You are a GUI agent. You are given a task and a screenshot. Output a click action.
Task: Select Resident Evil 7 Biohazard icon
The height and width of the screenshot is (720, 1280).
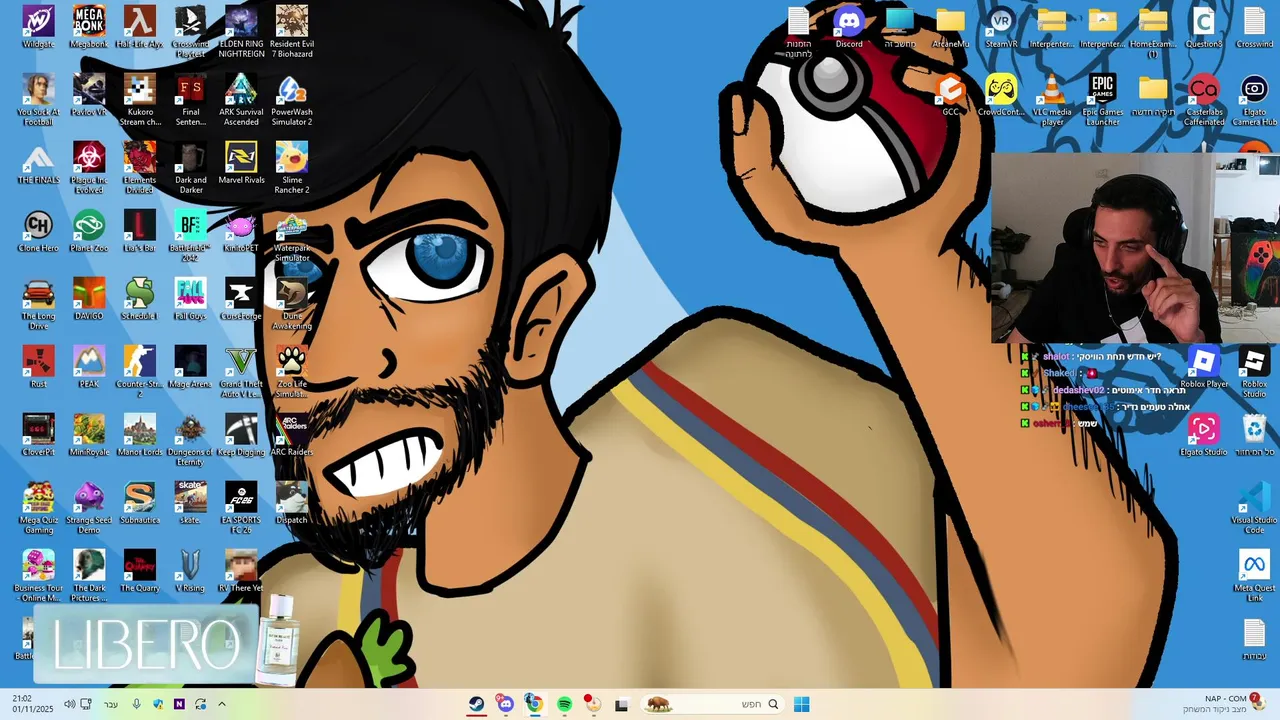point(292,32)
